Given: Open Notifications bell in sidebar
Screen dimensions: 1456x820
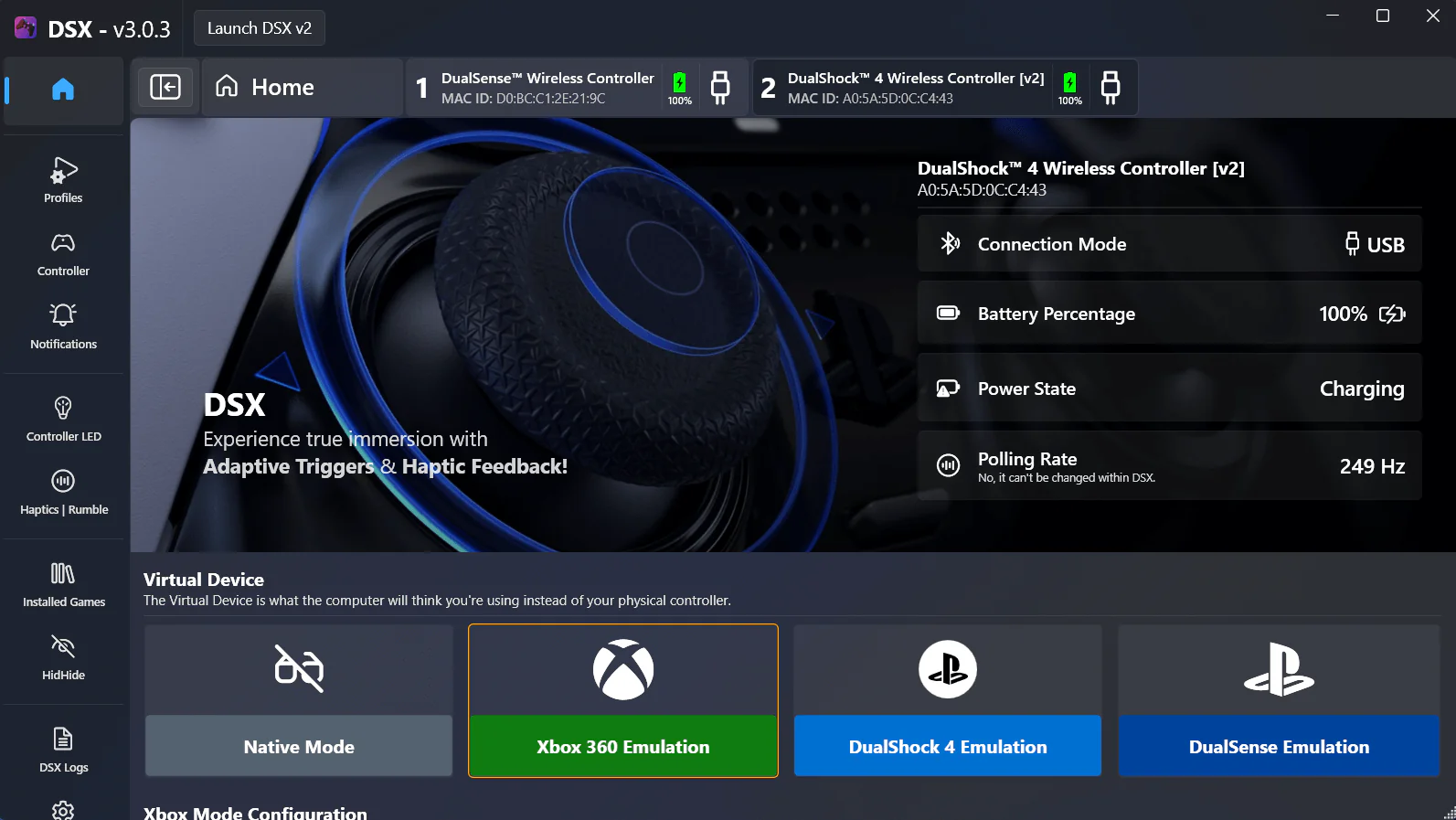Looking at the screenshot, I should click(63, 326).
